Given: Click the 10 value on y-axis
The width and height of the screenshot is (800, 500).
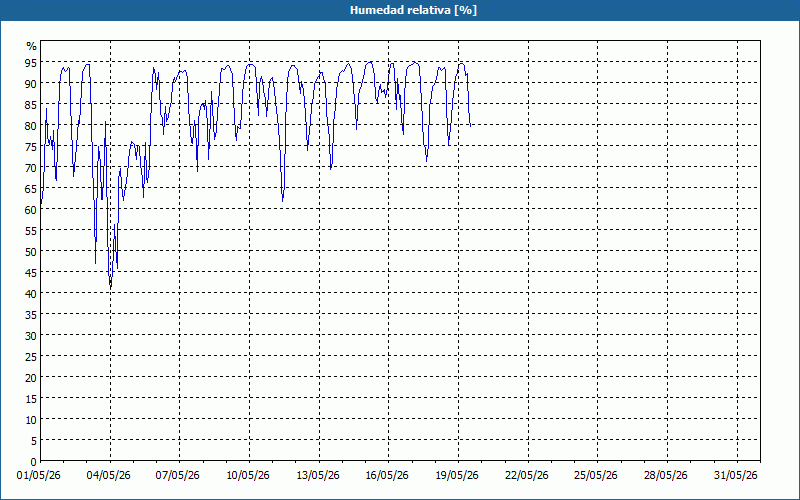Looking at the screenshot, I should point(31,419).
